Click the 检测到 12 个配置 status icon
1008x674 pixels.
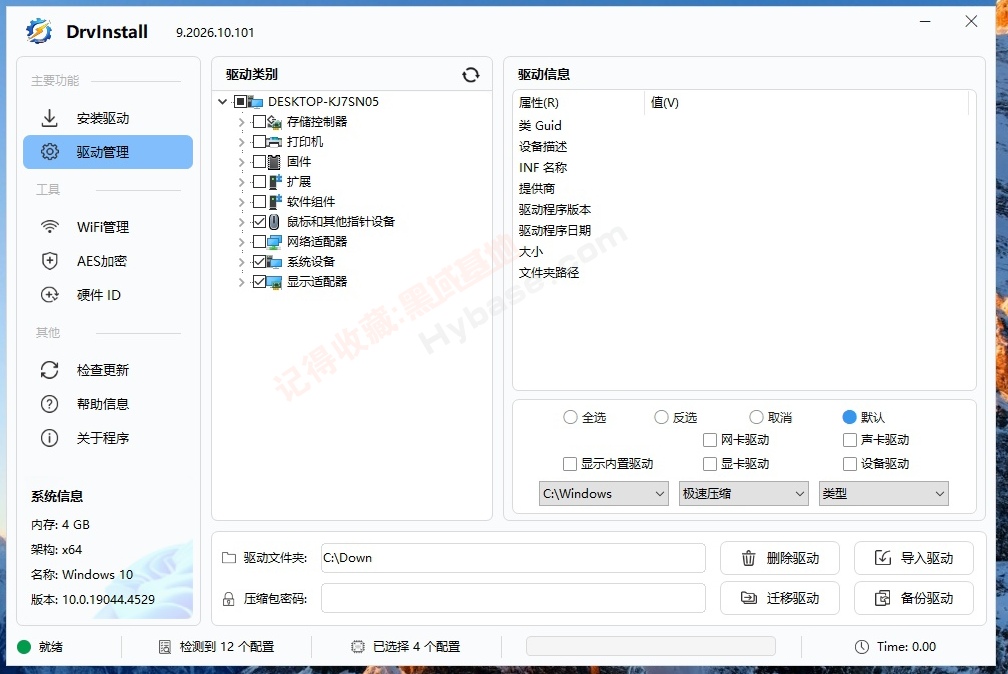165,647
